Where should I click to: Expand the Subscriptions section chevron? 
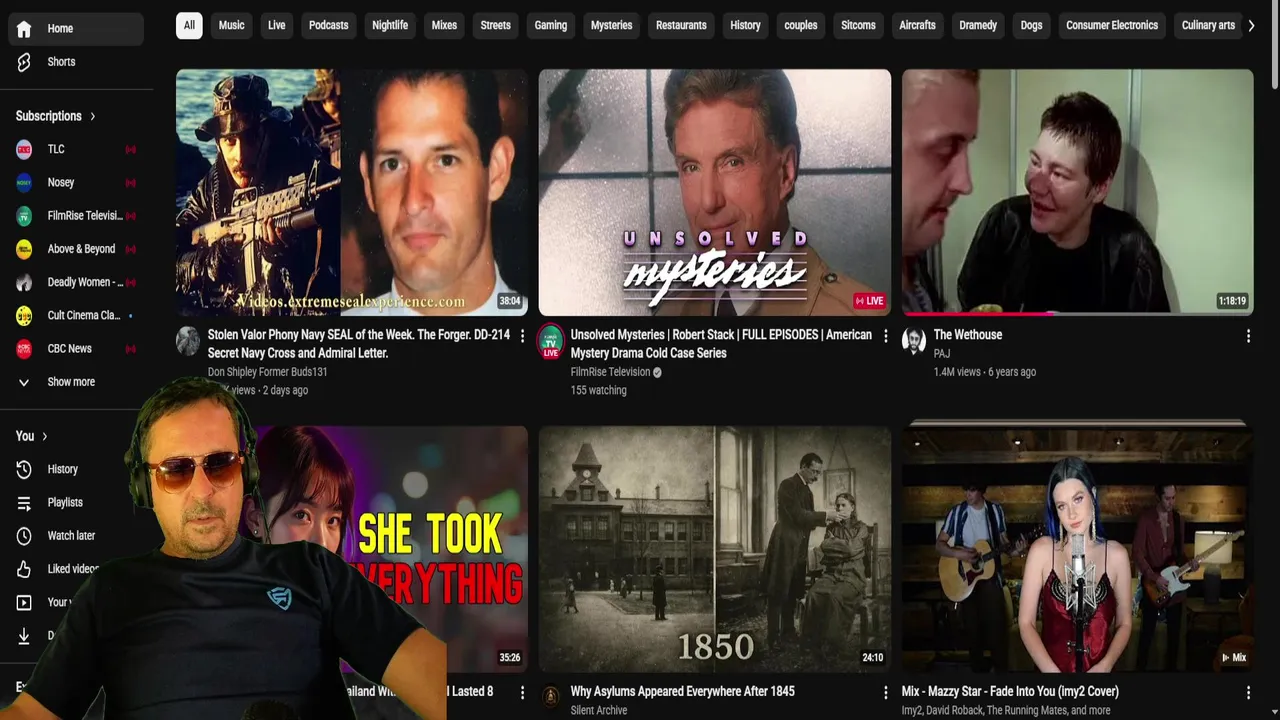(x=93, y=116)
